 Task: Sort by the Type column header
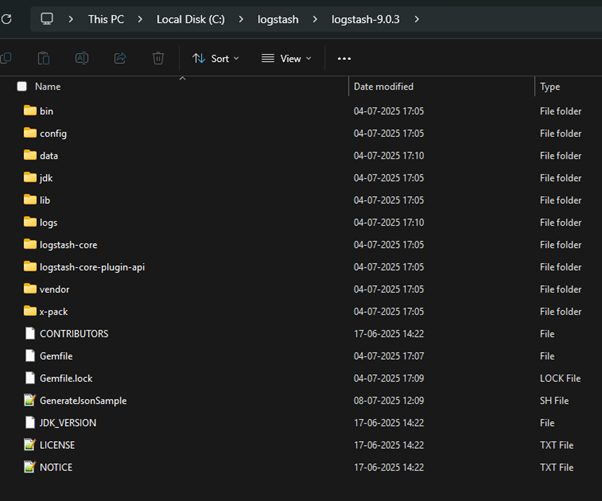pos(550,87)
